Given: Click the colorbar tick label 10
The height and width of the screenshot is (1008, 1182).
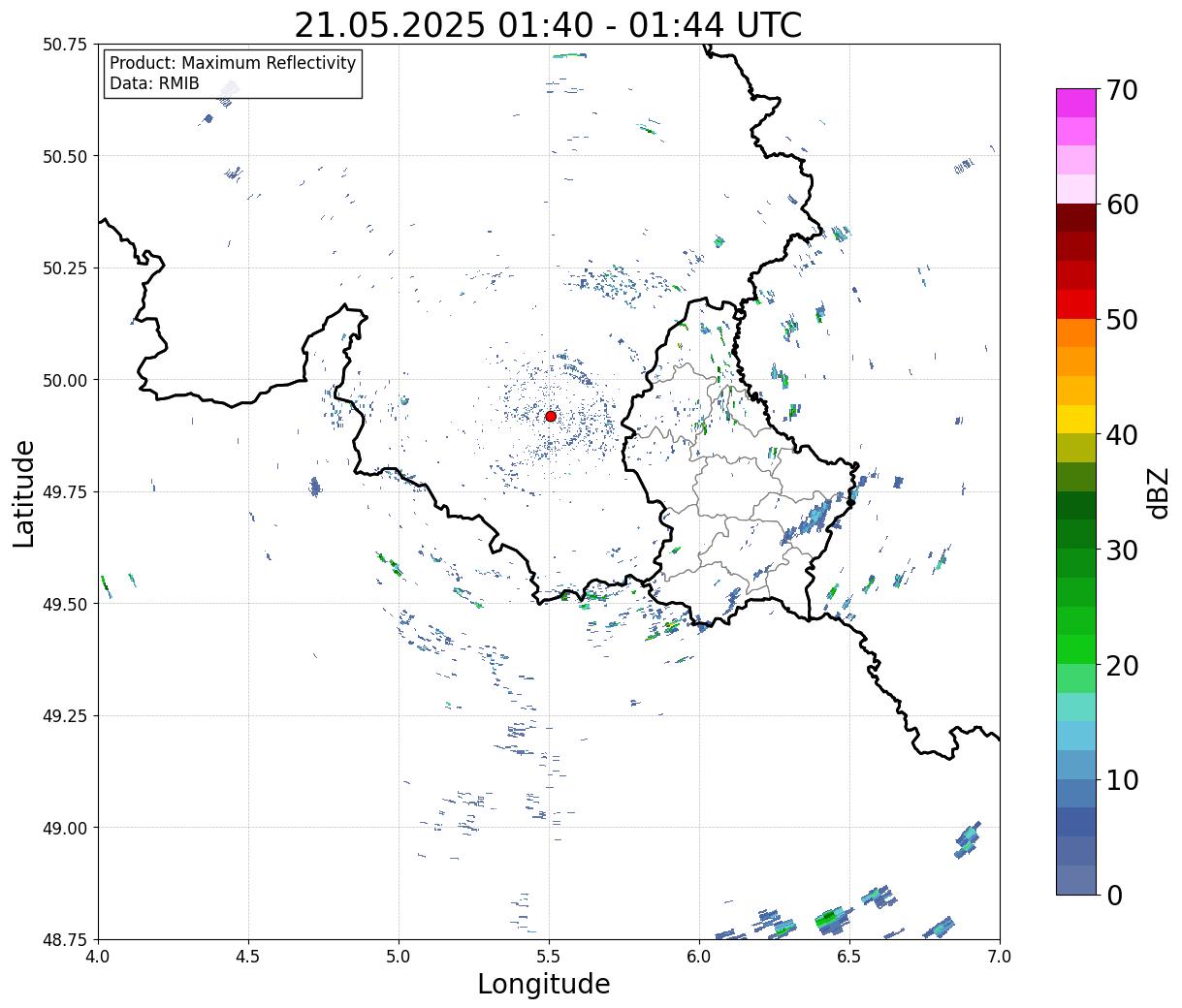Looking at the screenshot, I should [x=1122, y=780].
